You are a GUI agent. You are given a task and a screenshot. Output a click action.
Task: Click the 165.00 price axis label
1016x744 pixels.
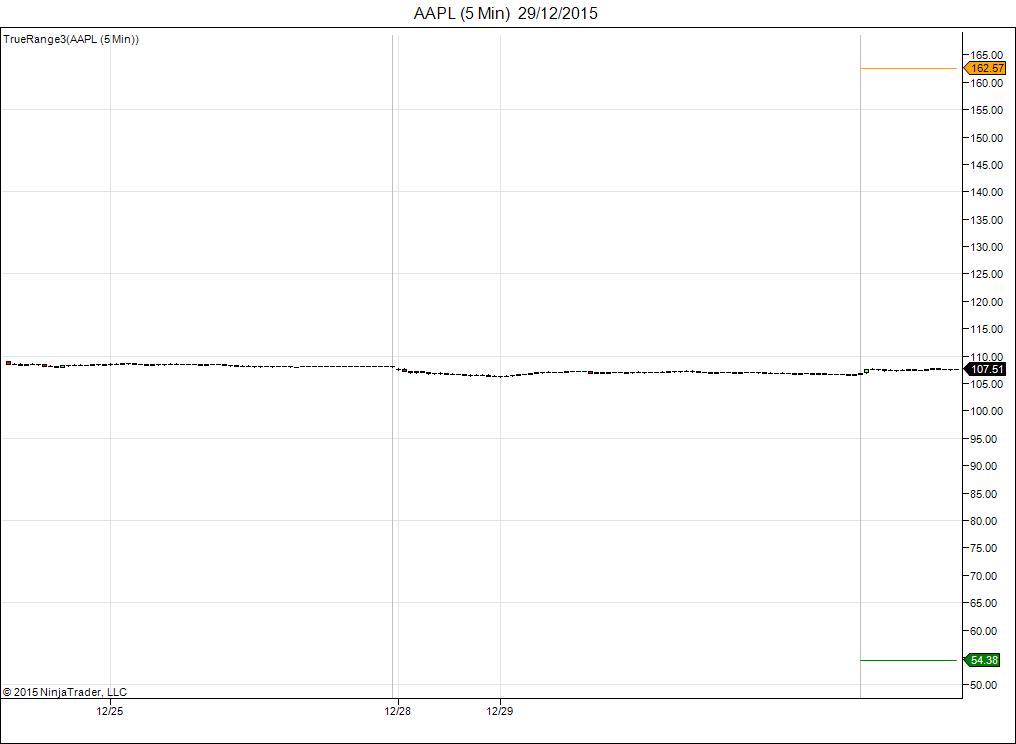click(986, 55)
